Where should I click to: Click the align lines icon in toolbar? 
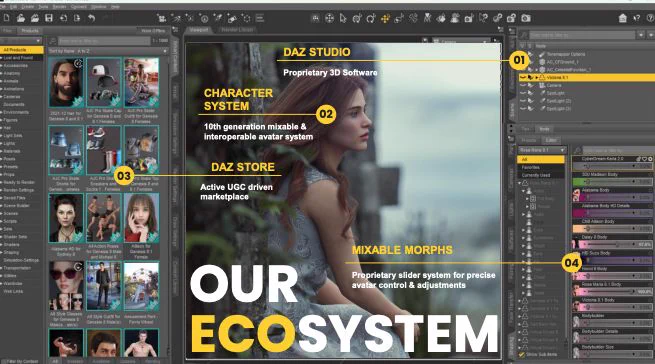260,18
